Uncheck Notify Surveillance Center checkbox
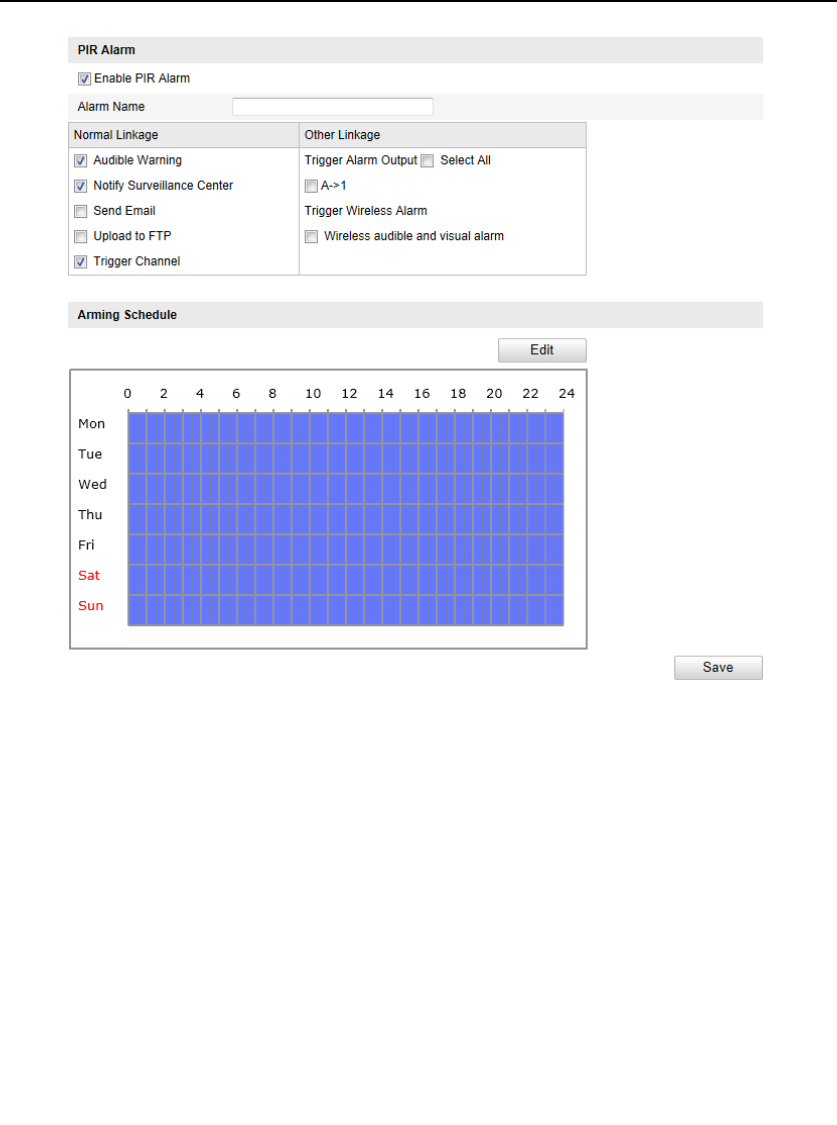Screen dimensions: 837x1125 pos(80,186)
